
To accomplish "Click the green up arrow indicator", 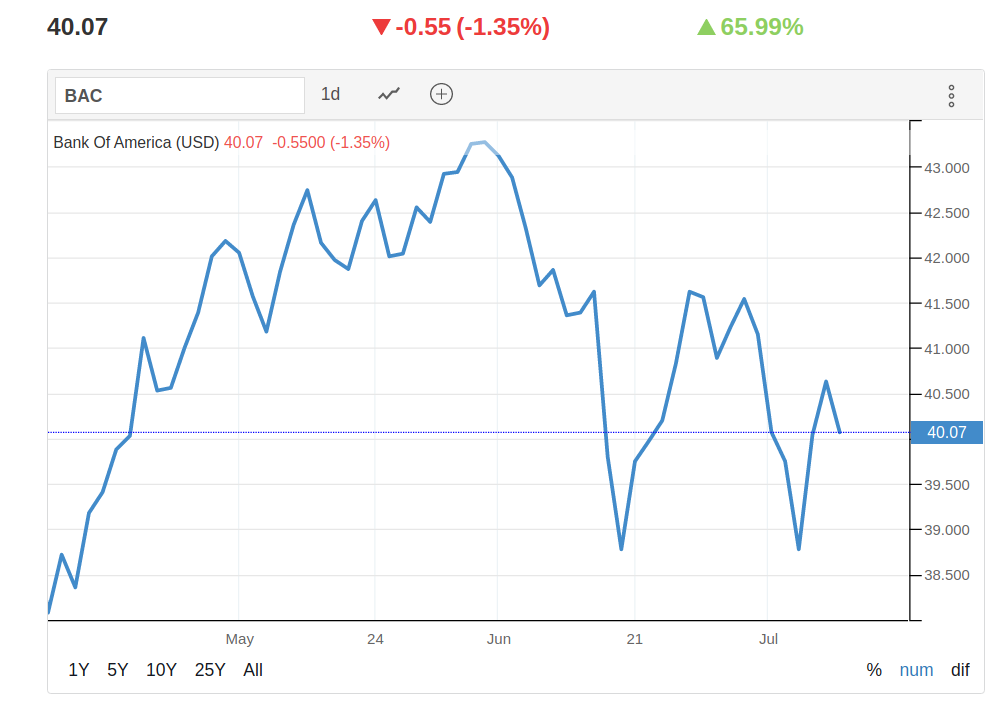I will tap(706, 27).
